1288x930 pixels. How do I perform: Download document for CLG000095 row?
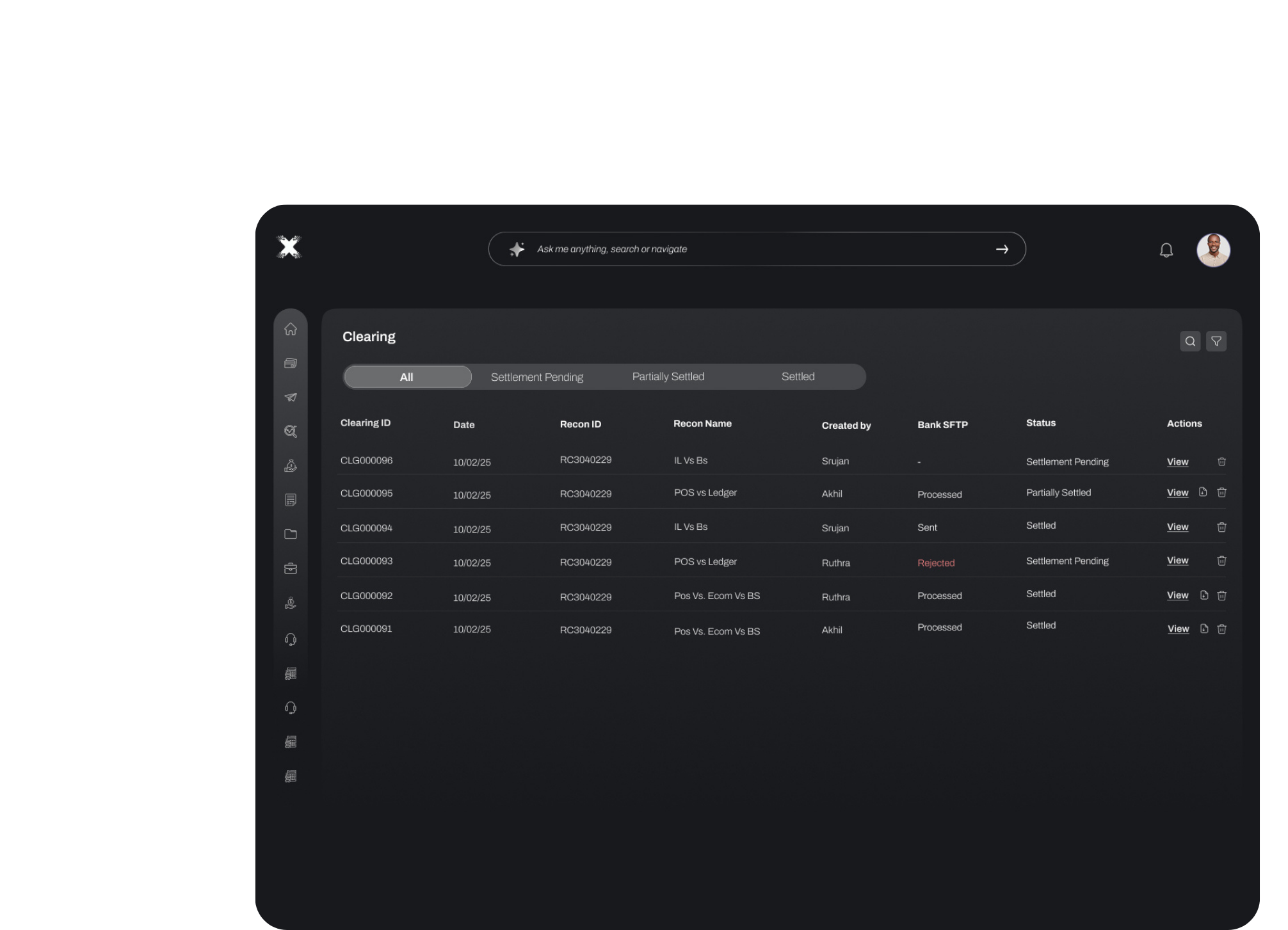1202,492
